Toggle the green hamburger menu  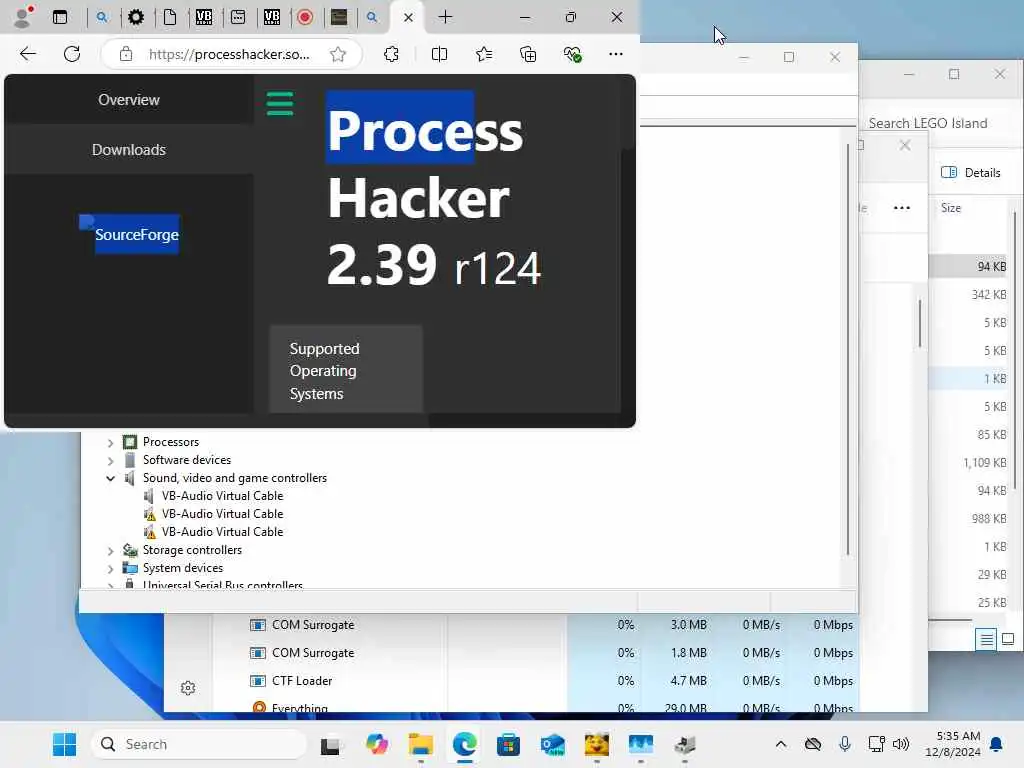pyautogui.click(x=280, y=103)
